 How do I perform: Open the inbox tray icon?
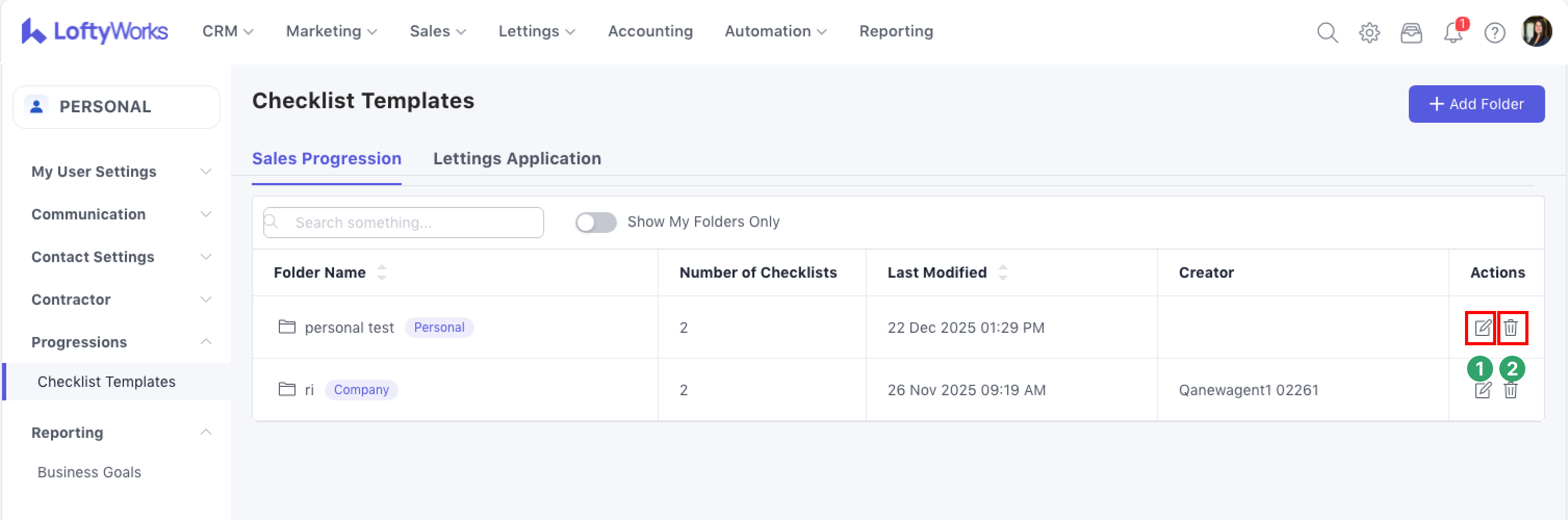pos(1411,32)
